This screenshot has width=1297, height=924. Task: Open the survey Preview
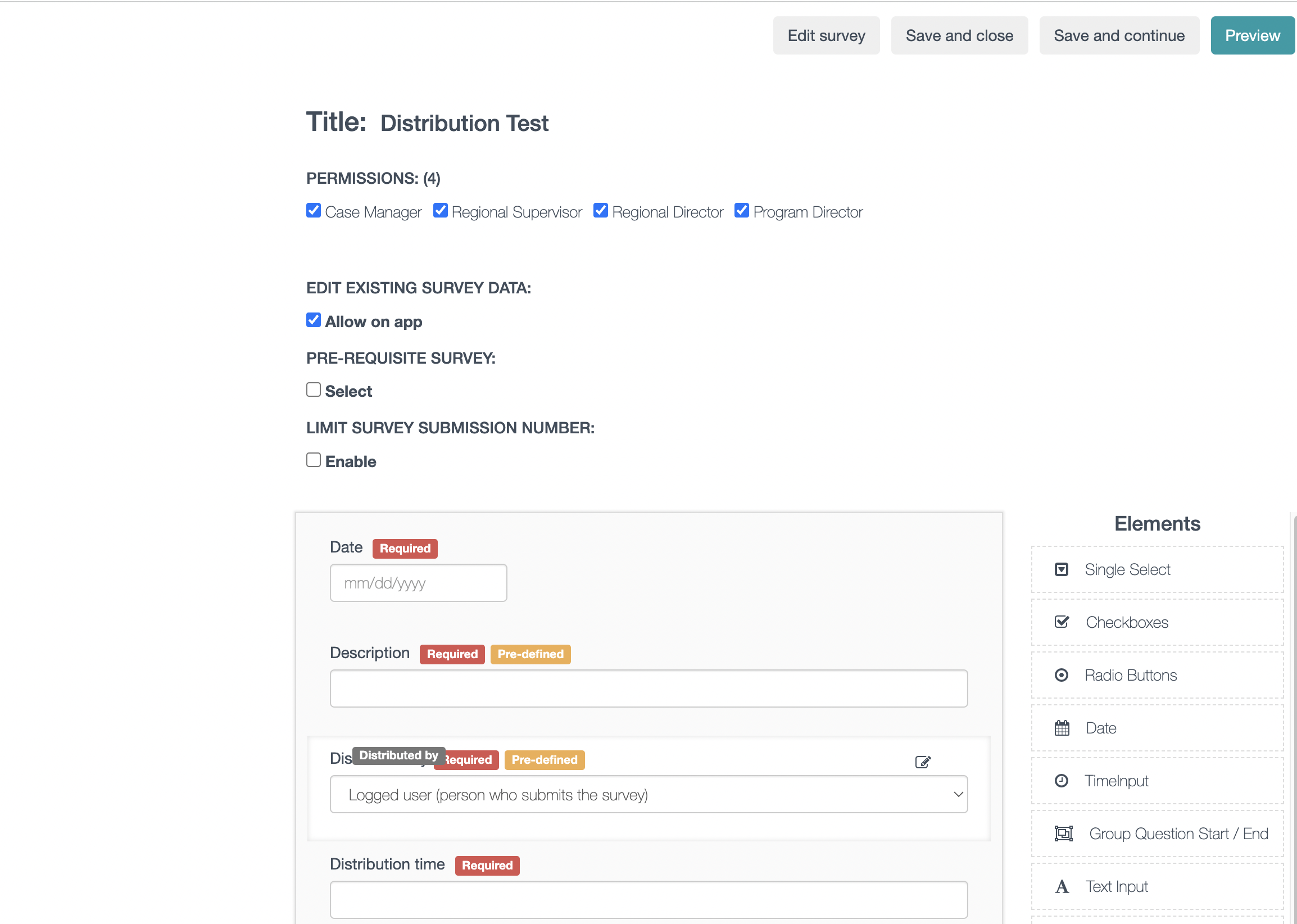pyautogui.click(x=1252, y=35)
